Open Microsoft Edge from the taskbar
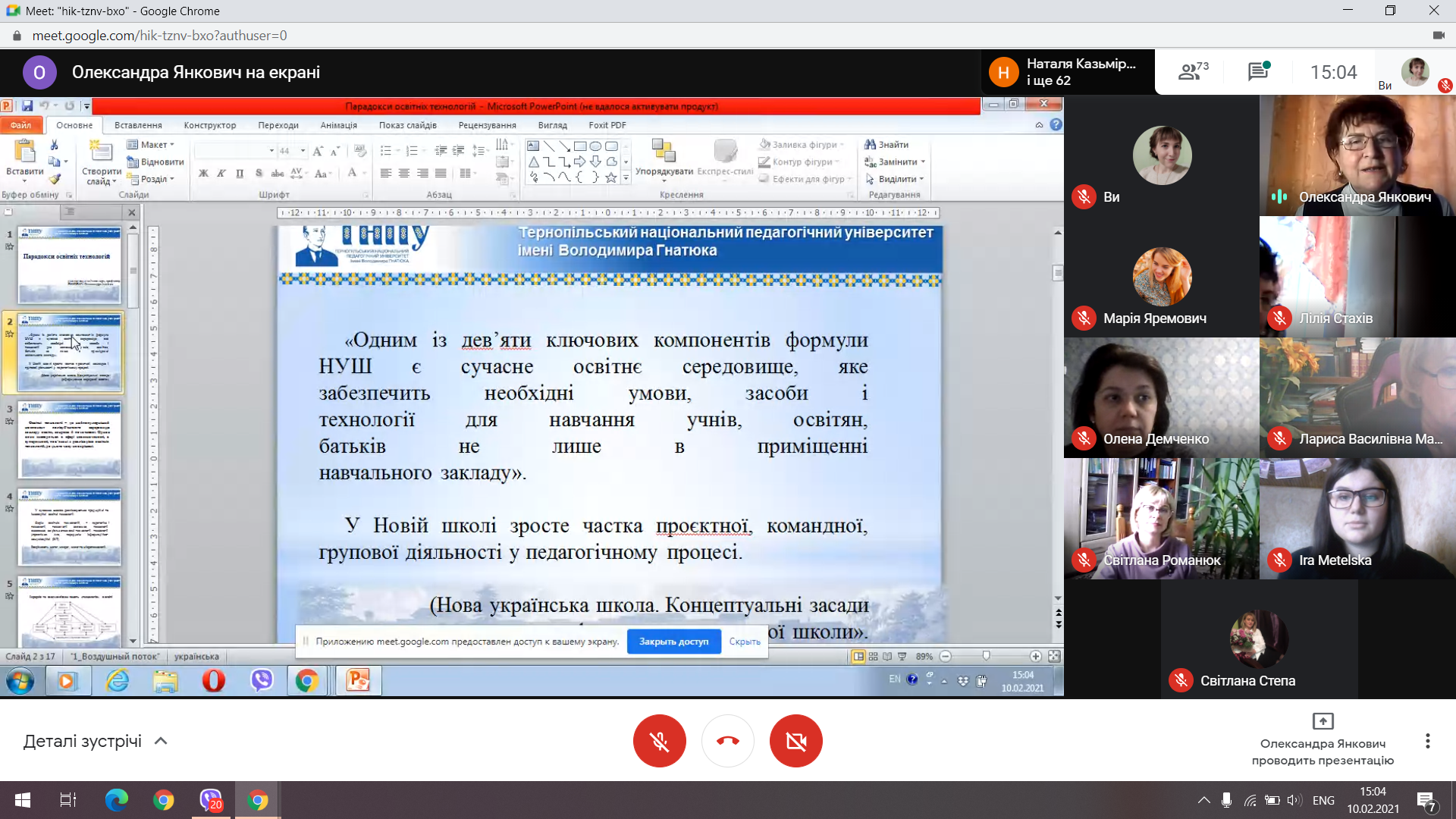1456x819 pixels. tap(116, 800)
